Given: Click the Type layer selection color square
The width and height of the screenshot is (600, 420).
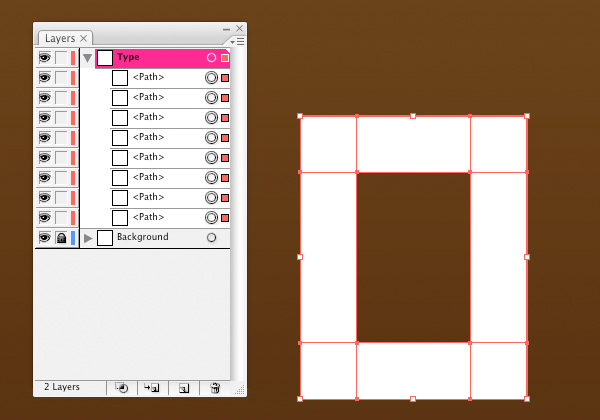Looking at the screenshot, I should tap(225, 58).
